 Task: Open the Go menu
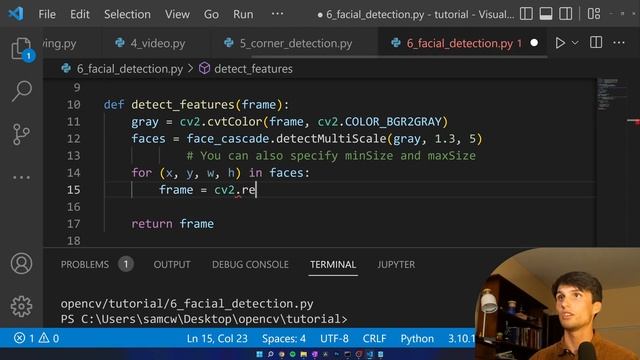(211, 14)
